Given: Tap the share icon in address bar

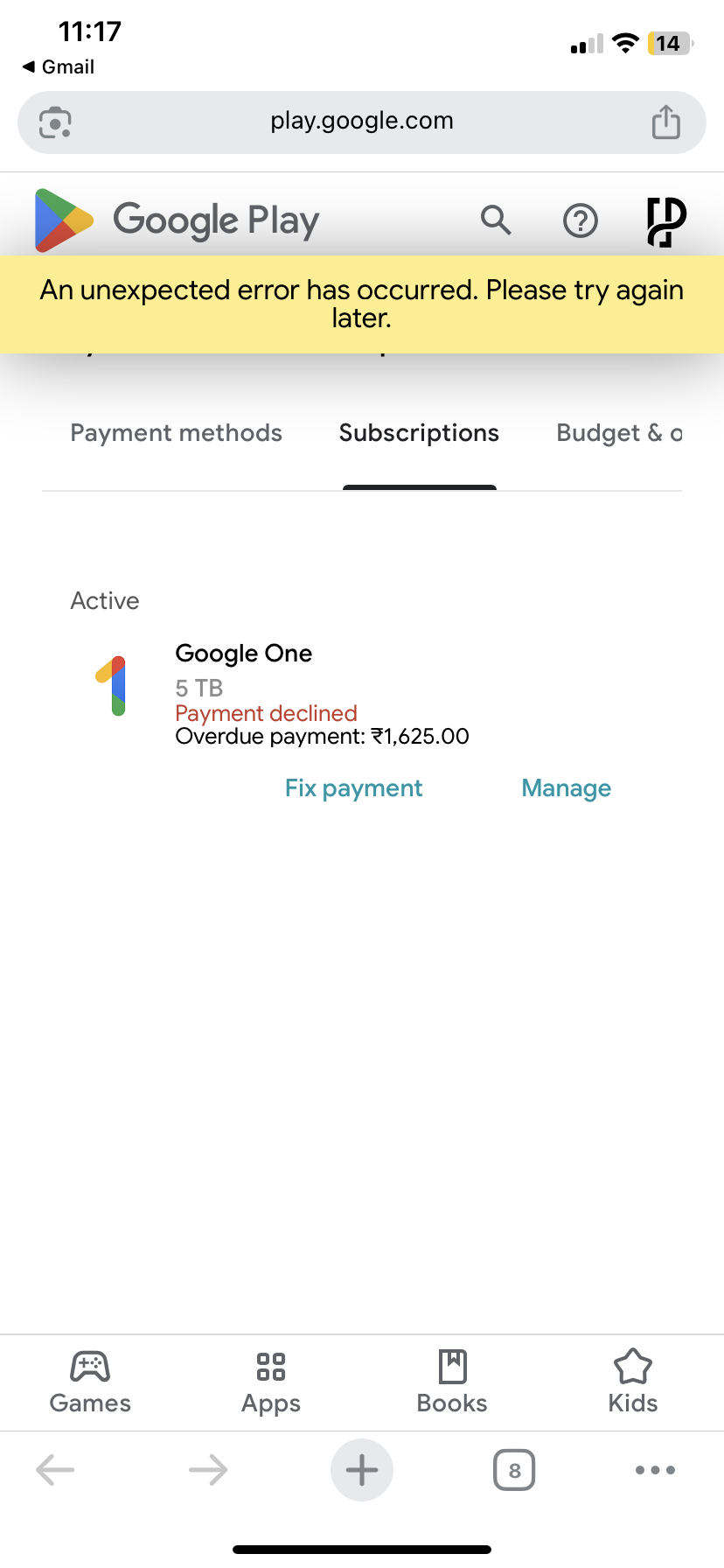Looking at the screenshot, I should (665, 122).
